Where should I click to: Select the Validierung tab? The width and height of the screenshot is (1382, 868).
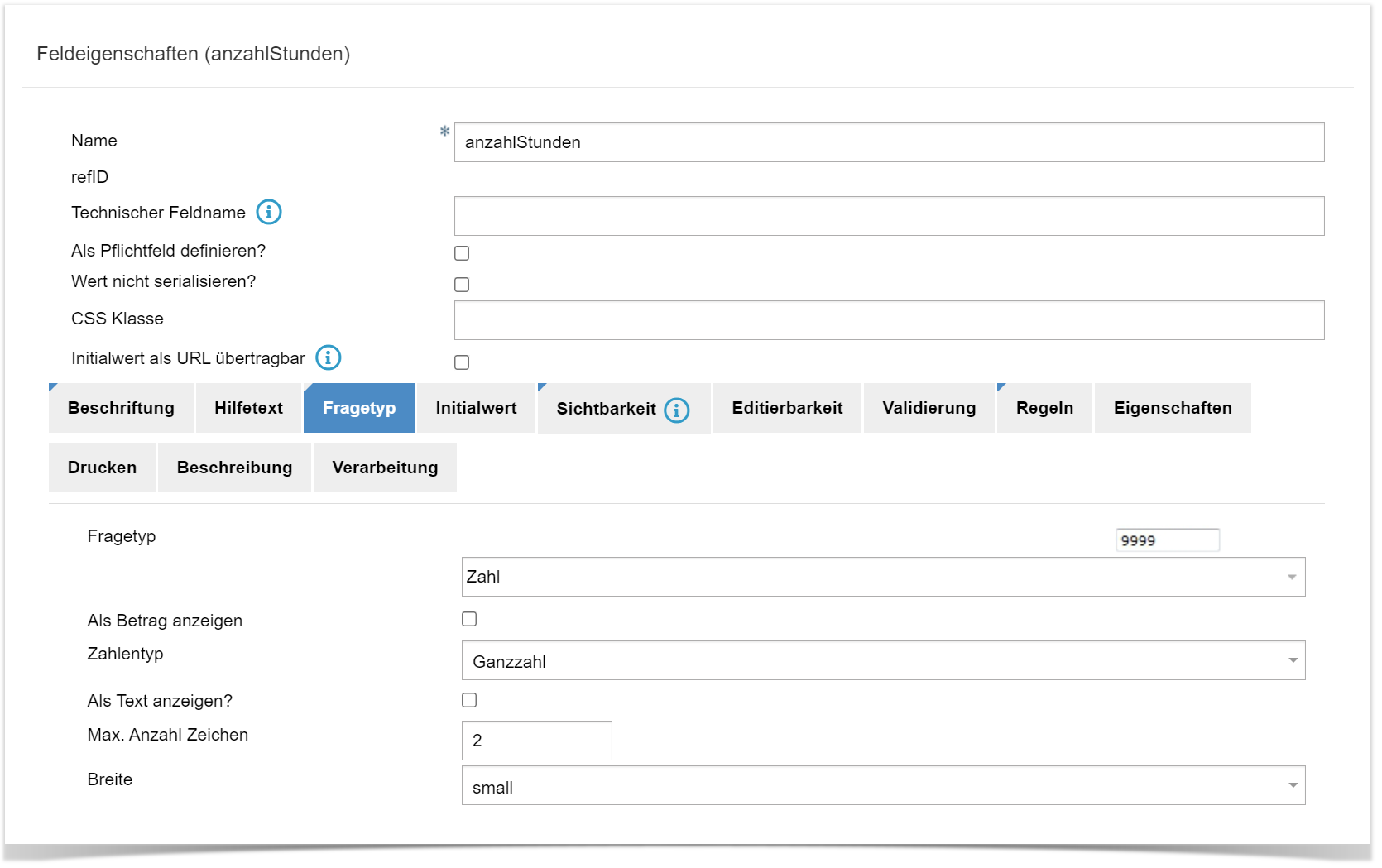point(929,408)
